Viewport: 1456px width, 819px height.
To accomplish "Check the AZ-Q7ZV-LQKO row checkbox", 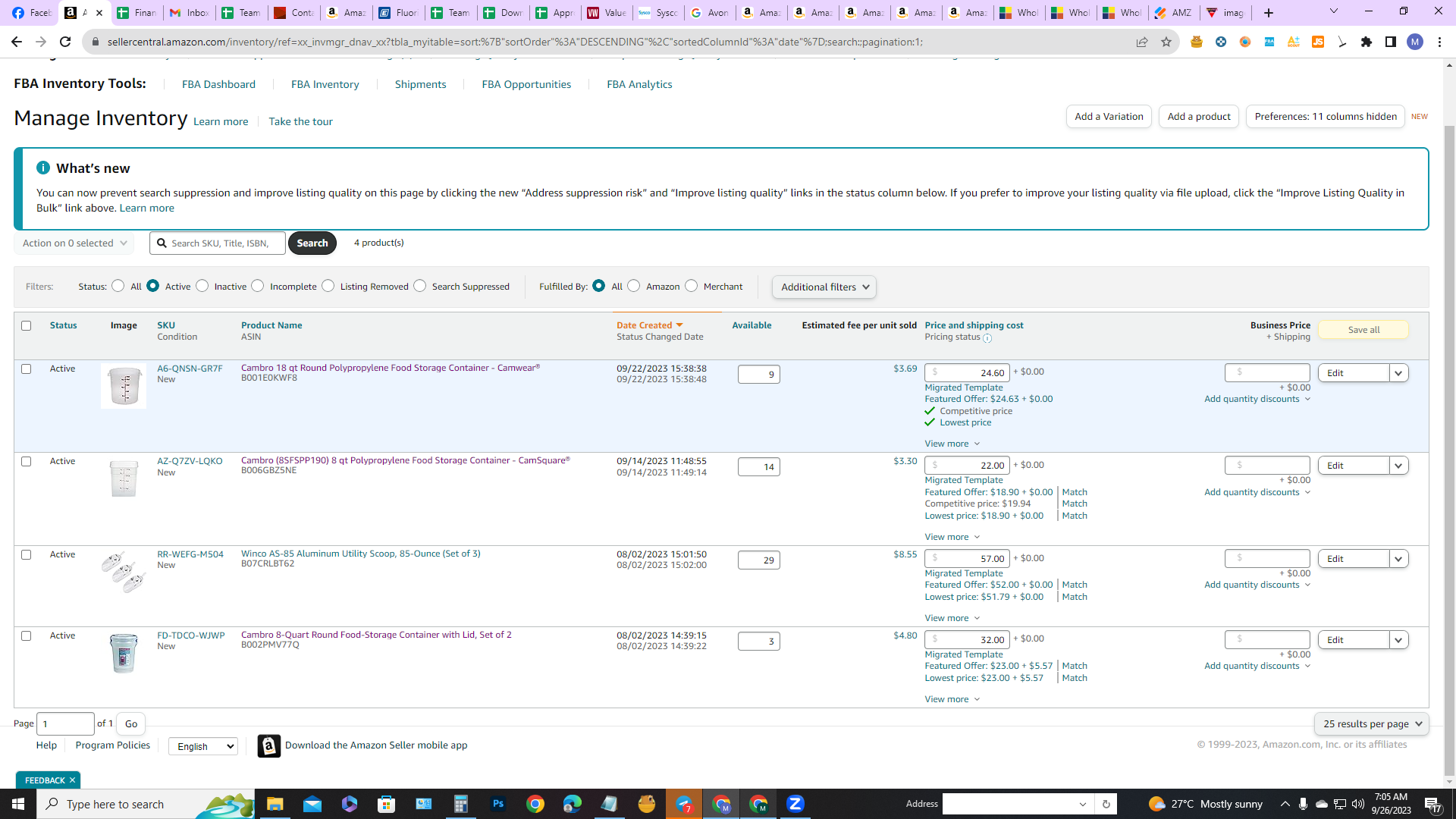I will (x=27, y=461).
